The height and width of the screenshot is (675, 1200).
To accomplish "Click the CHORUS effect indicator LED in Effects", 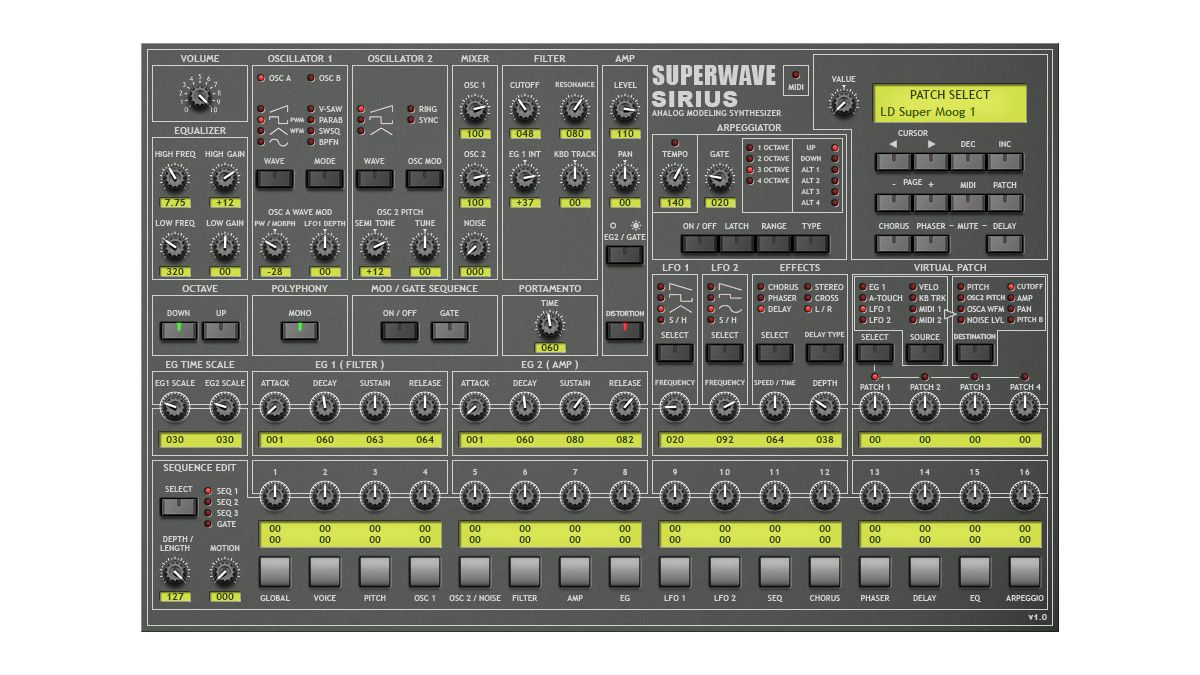I will pos(760,287).
